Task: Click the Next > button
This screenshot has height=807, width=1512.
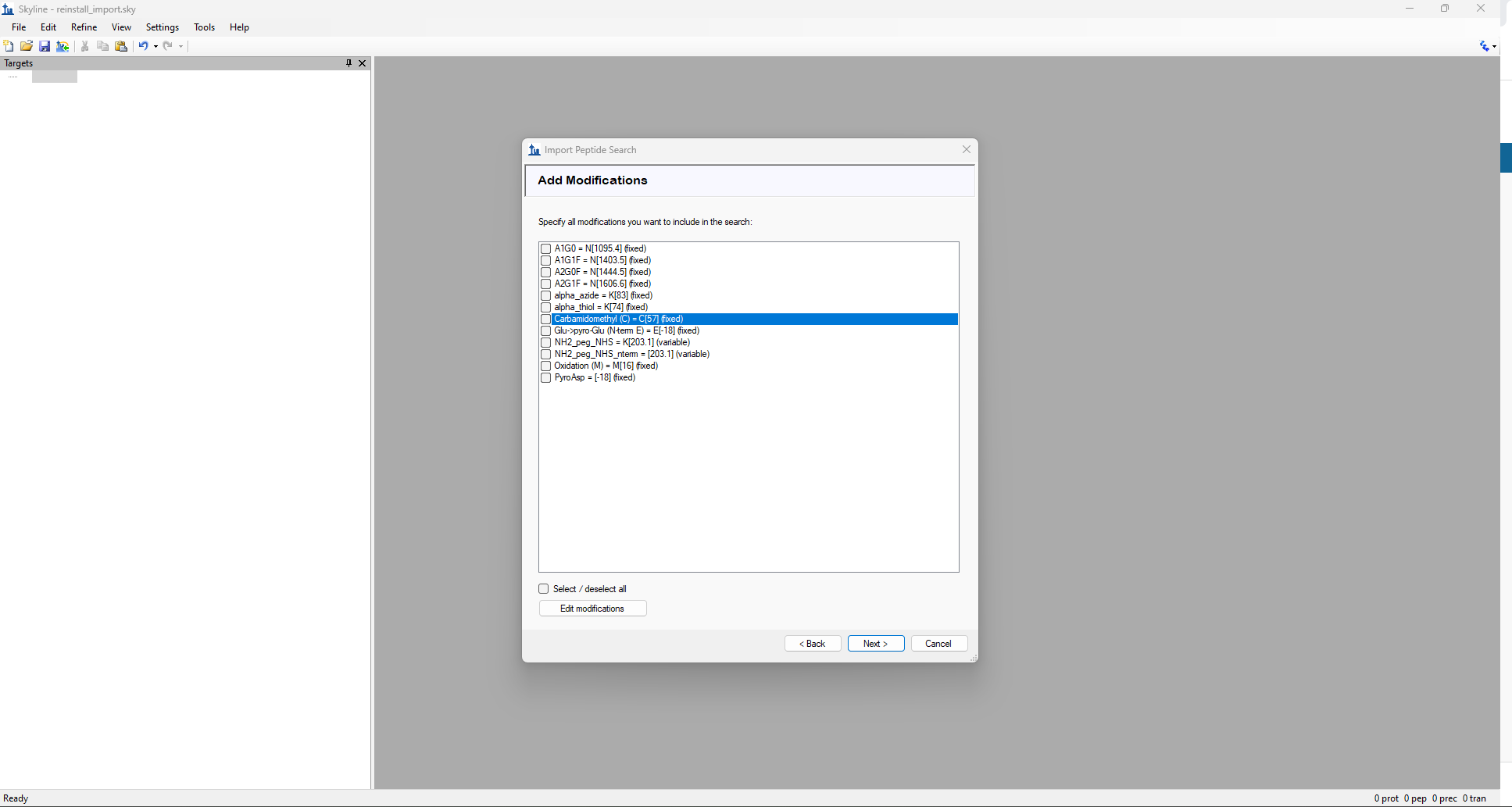Action: (875, 644)
